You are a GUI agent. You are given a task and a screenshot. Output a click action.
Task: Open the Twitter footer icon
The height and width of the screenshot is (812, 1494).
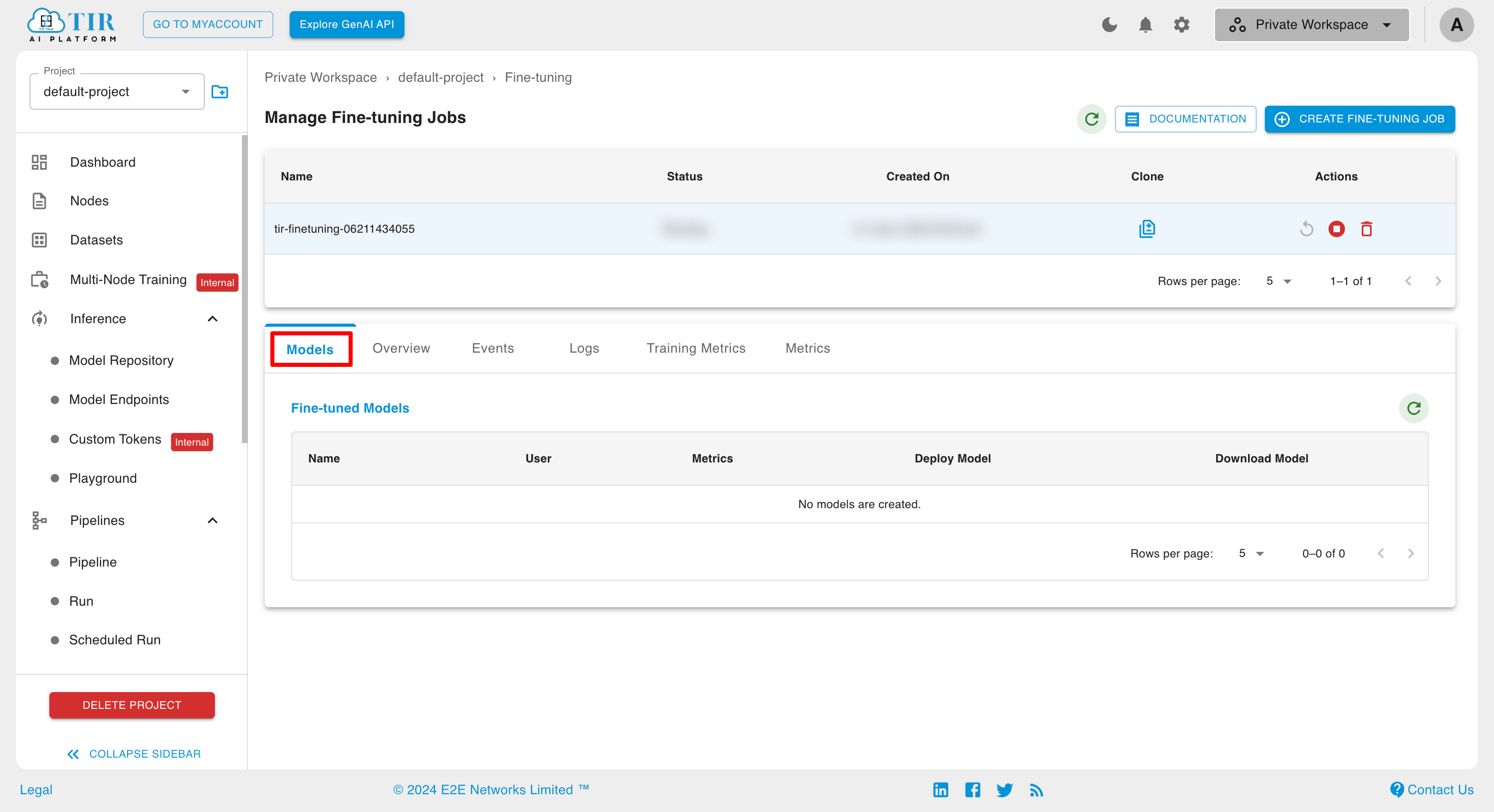click(x=1005, y=789)
